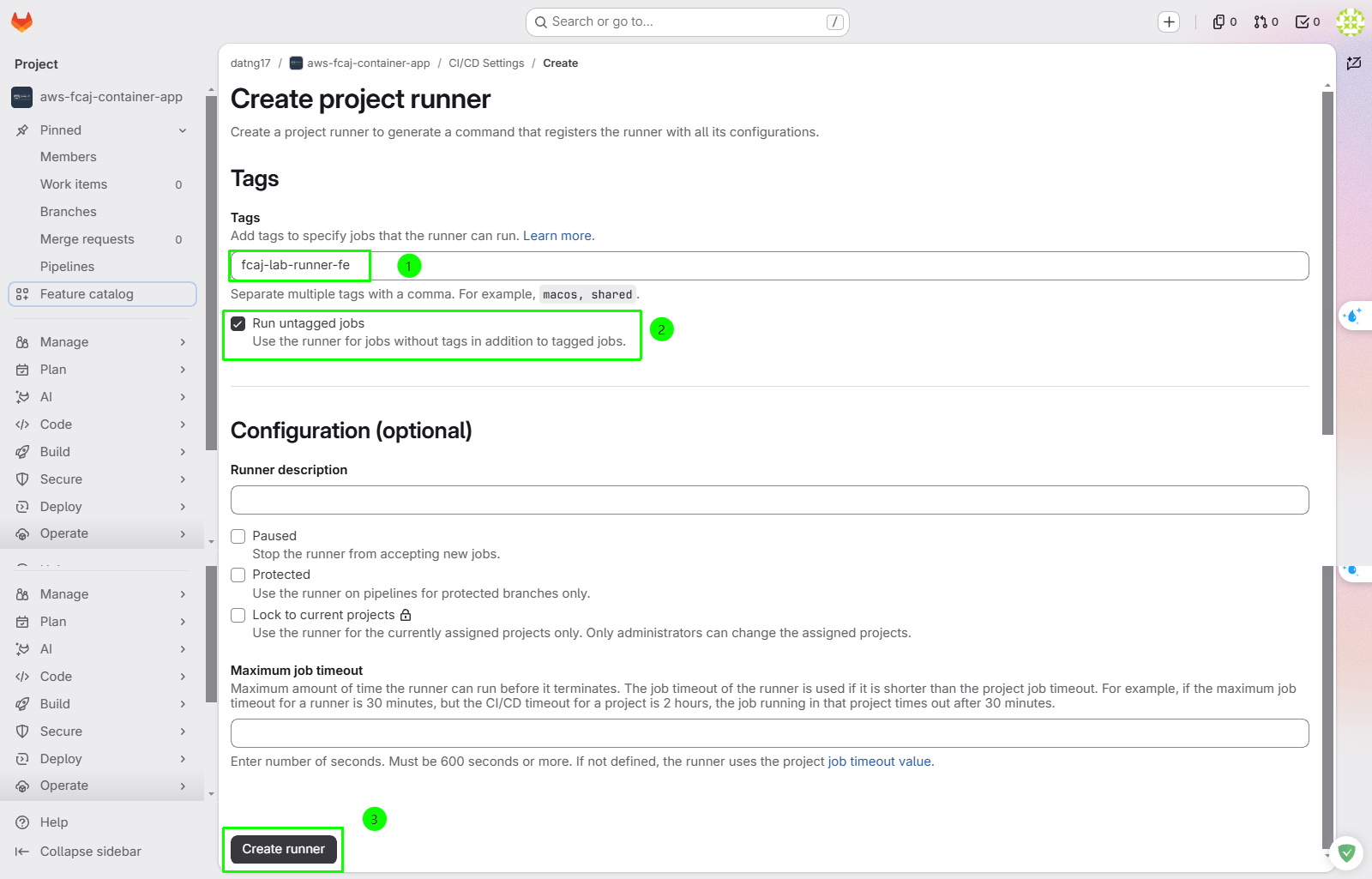Click the Collapse sidebar arrow icon
Screen dimensions: 1372x879
tap(22, 852)
